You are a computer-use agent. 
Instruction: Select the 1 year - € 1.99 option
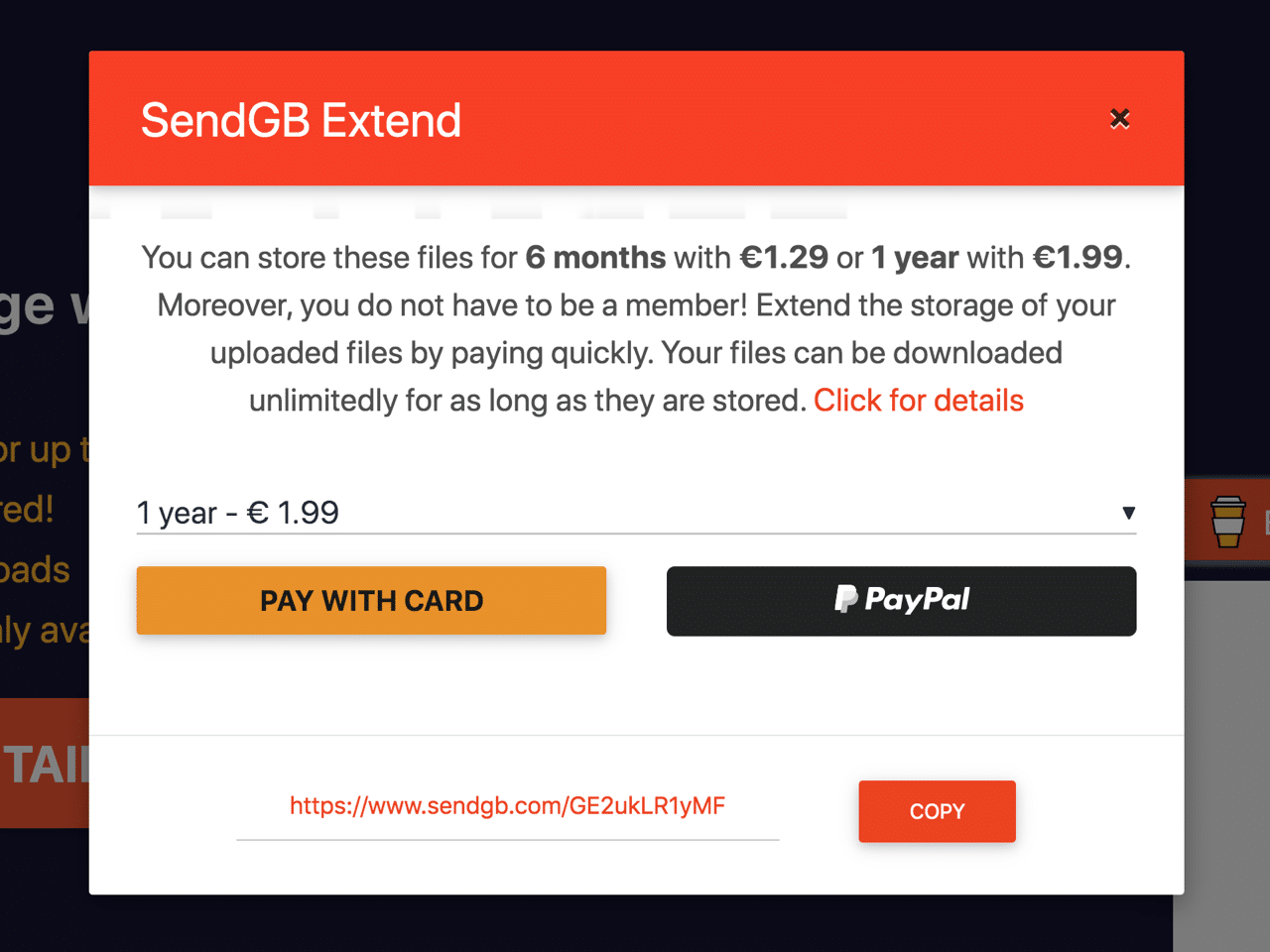point(238,513)
